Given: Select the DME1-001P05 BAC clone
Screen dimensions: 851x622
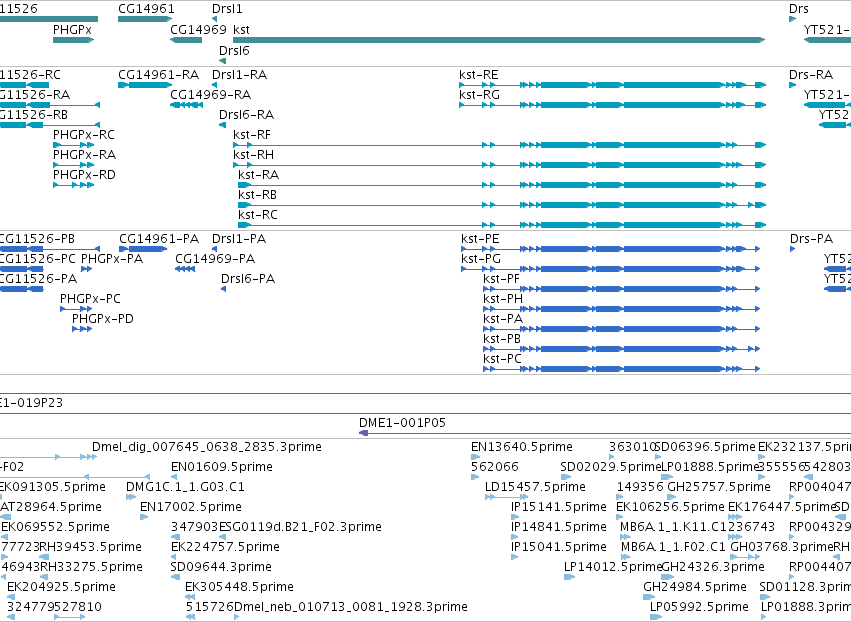Looking at the screenshot, I should [x=605, y=433].
